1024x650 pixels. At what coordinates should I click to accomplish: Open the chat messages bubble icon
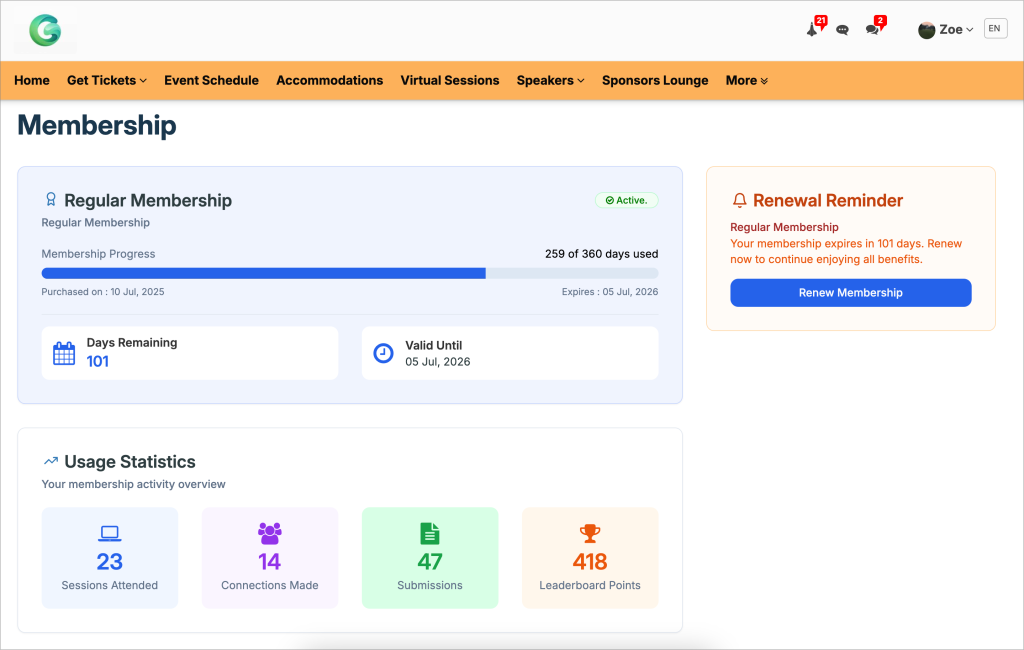[x=843, y=29]
